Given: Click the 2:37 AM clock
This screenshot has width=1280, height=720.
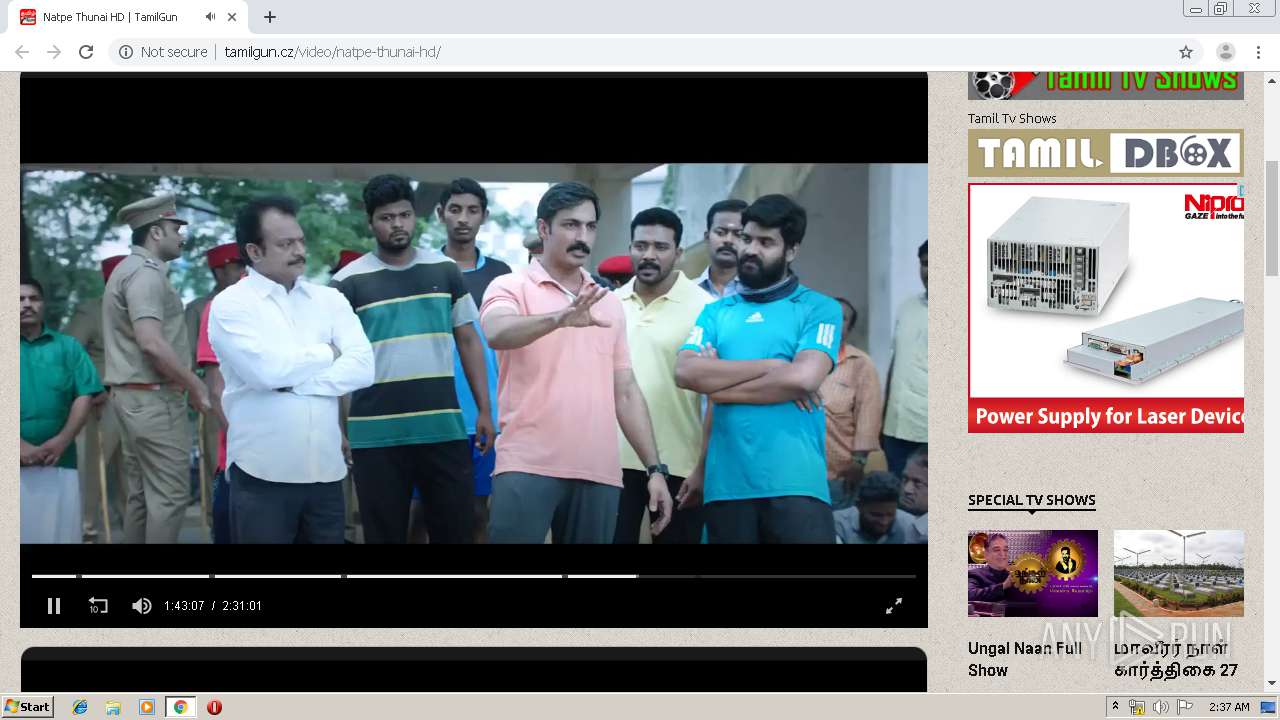Looking at the screenshot, I should [1229, 707].
